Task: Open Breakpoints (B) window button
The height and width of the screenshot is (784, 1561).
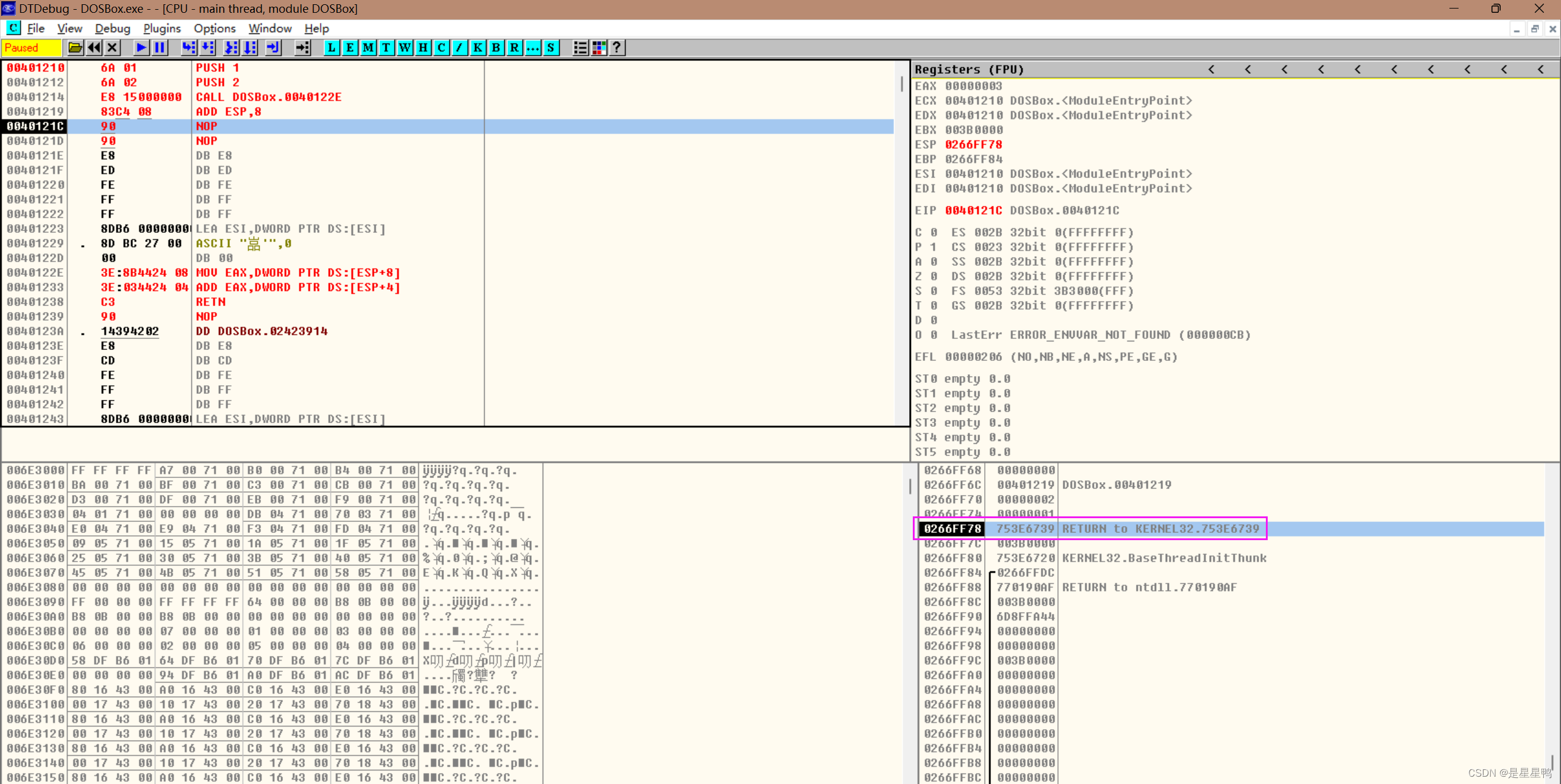Action: [x=496, y=48]
